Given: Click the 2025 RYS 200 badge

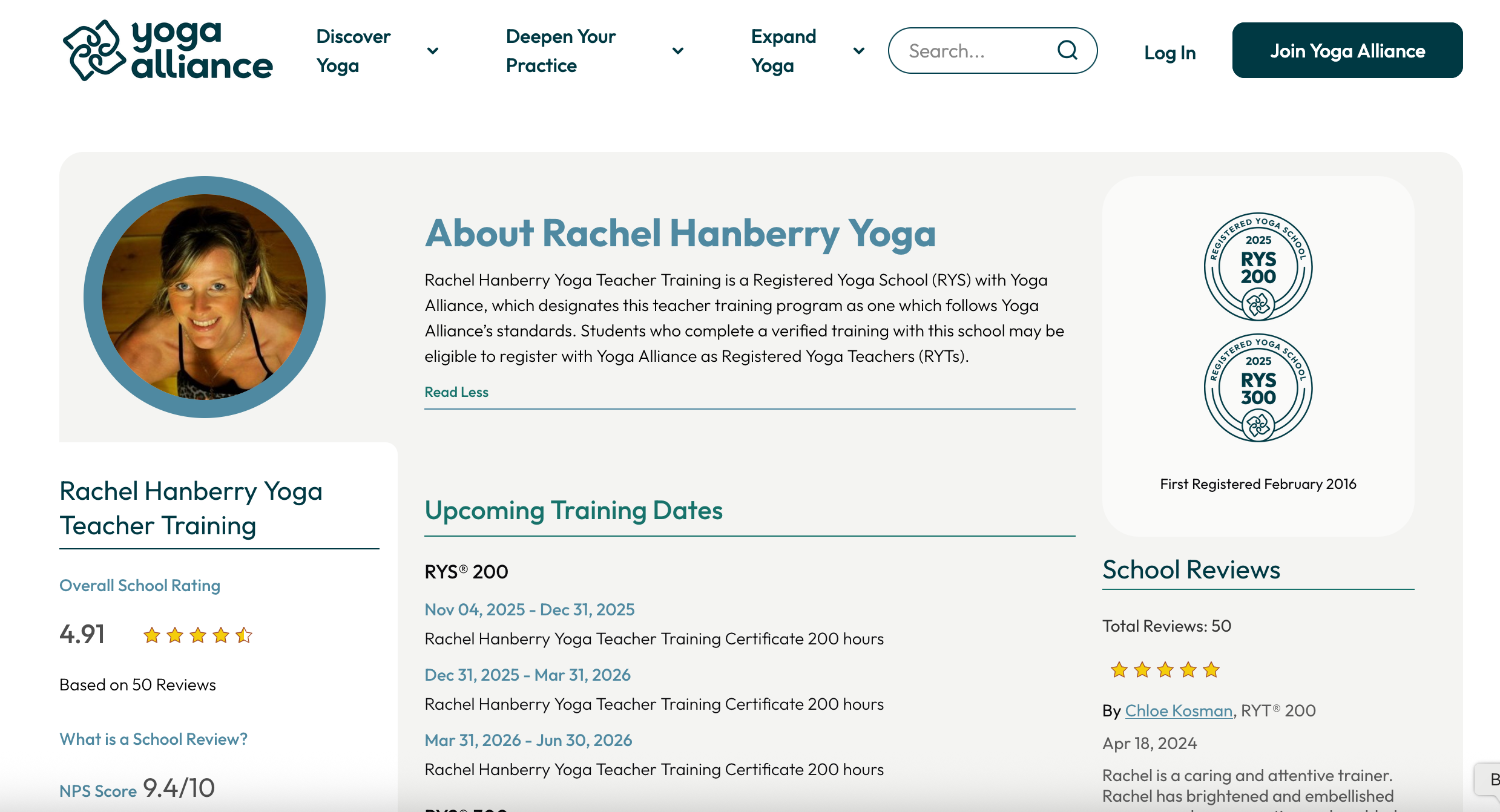Looking at the screenshot, I should [x=1258, y=267].
